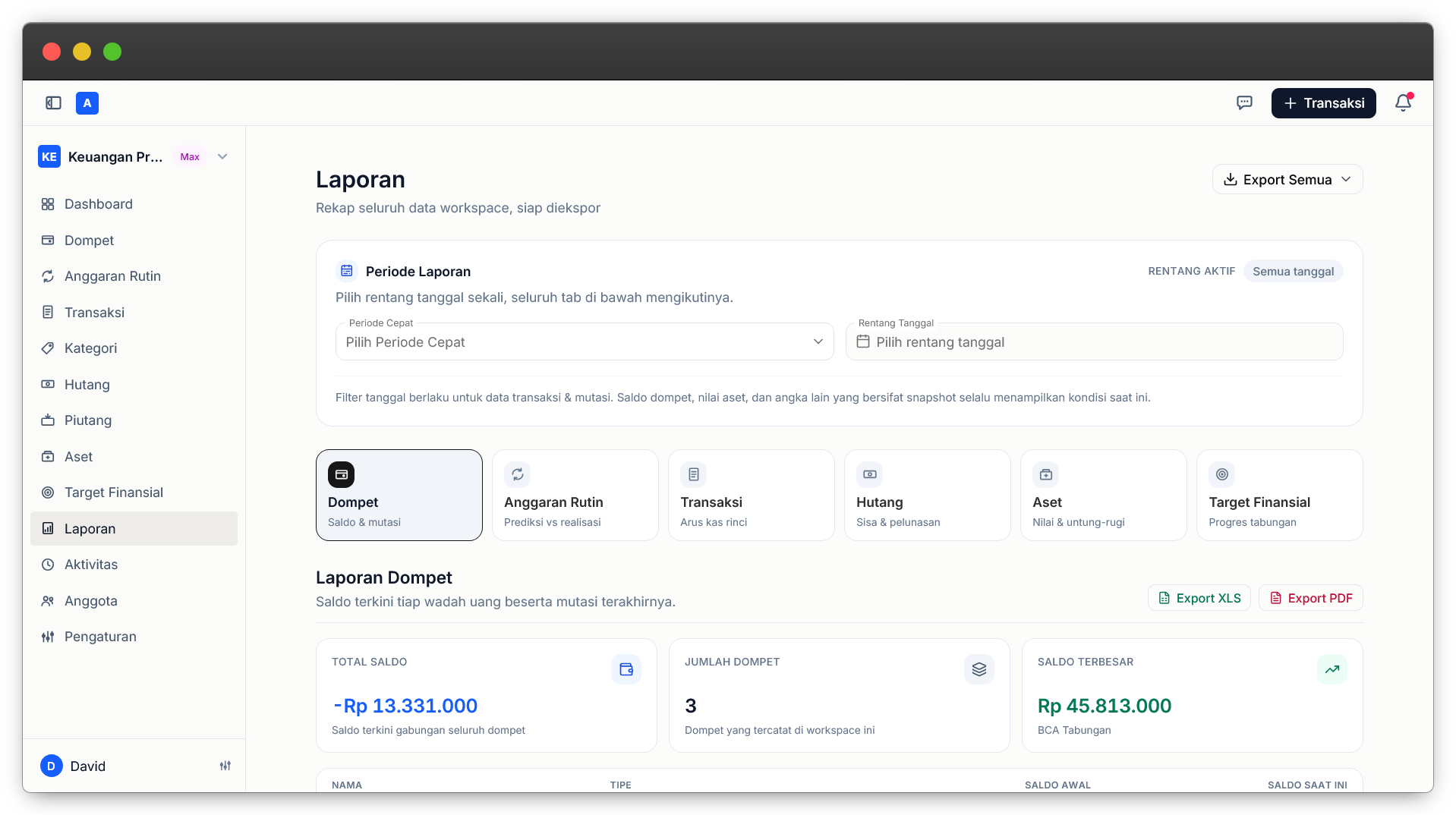Switch to the Anggaran Rutin report tab
Image resolution: width=1456 pixels, height=815 pixels.
pos(575,495)
